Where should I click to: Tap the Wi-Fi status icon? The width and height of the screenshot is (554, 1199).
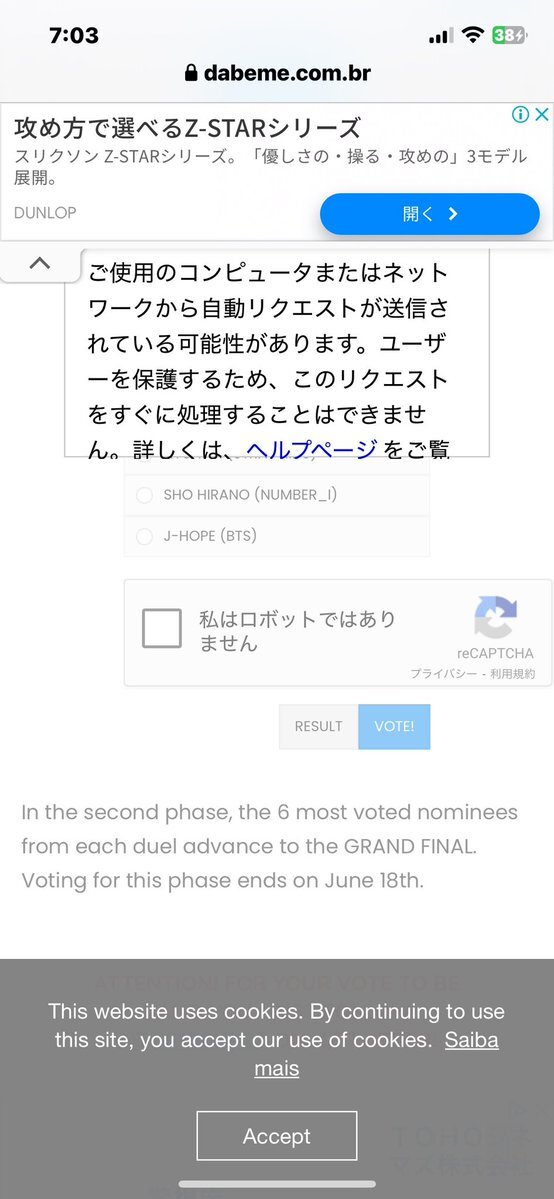coord(473,35)
